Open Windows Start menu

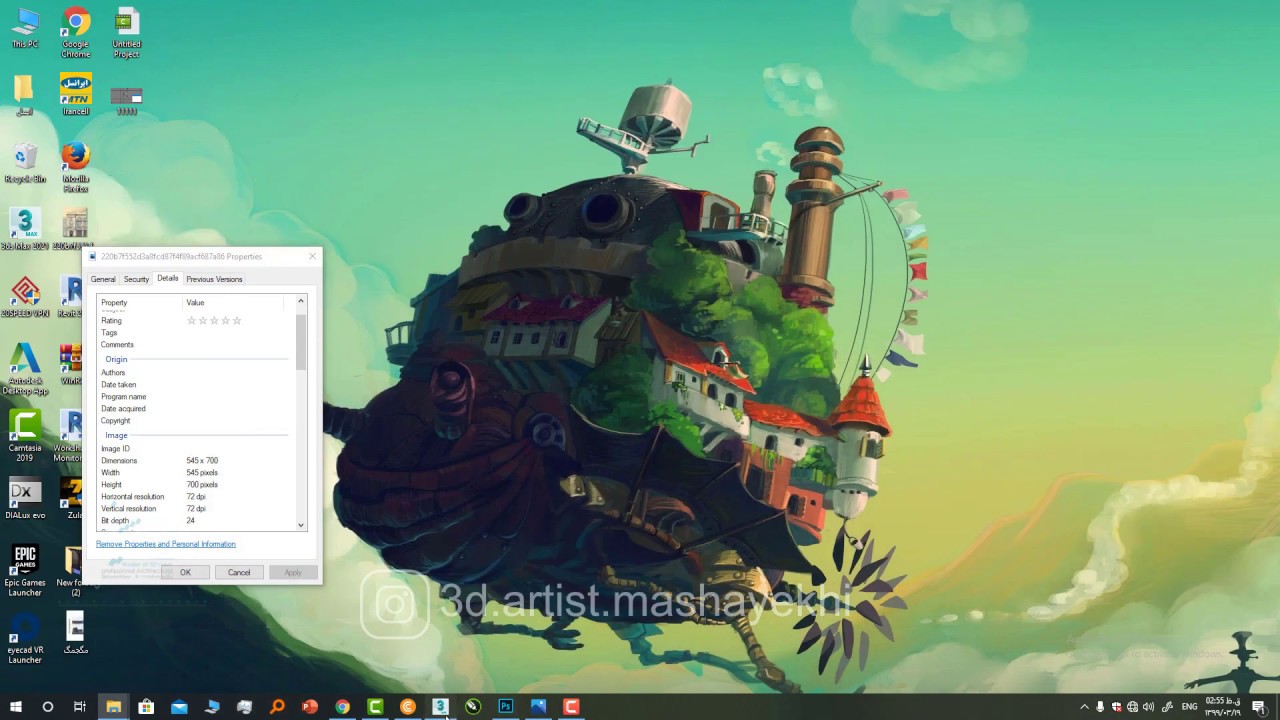coord(15,706)
